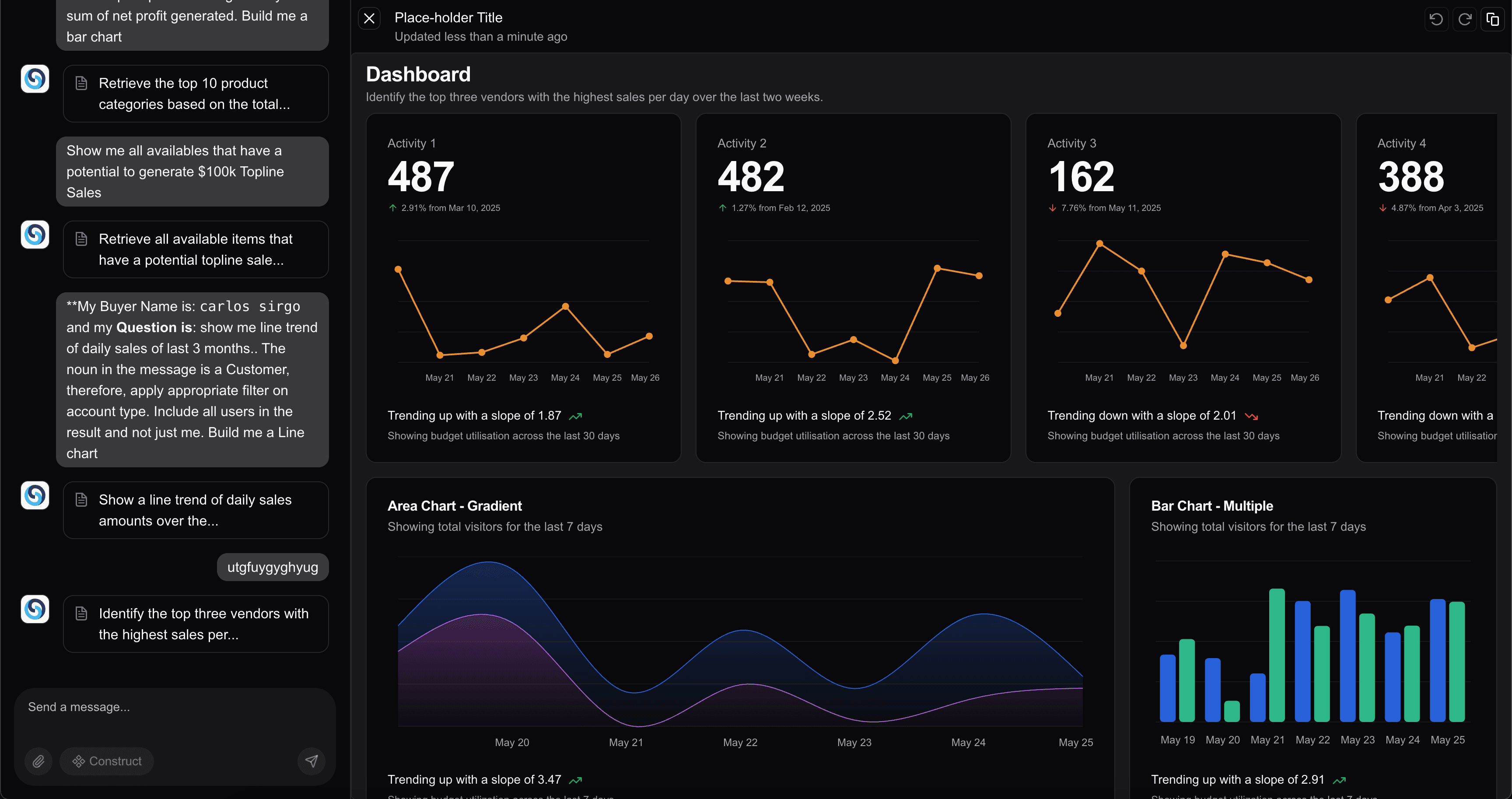This screenshot has height=799, width=1512.
Task: Click 'Trending down with a slope of 2.01' text
Action: [x=1141, y=416]
